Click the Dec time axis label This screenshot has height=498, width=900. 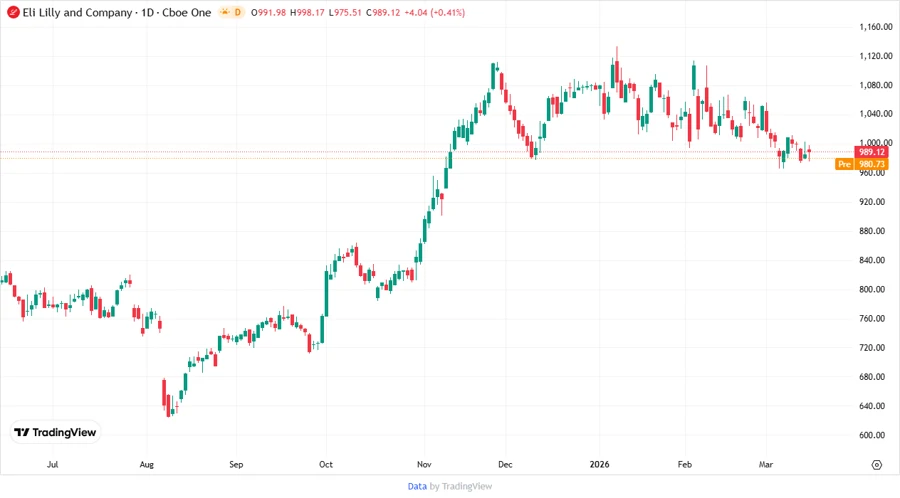505,465
